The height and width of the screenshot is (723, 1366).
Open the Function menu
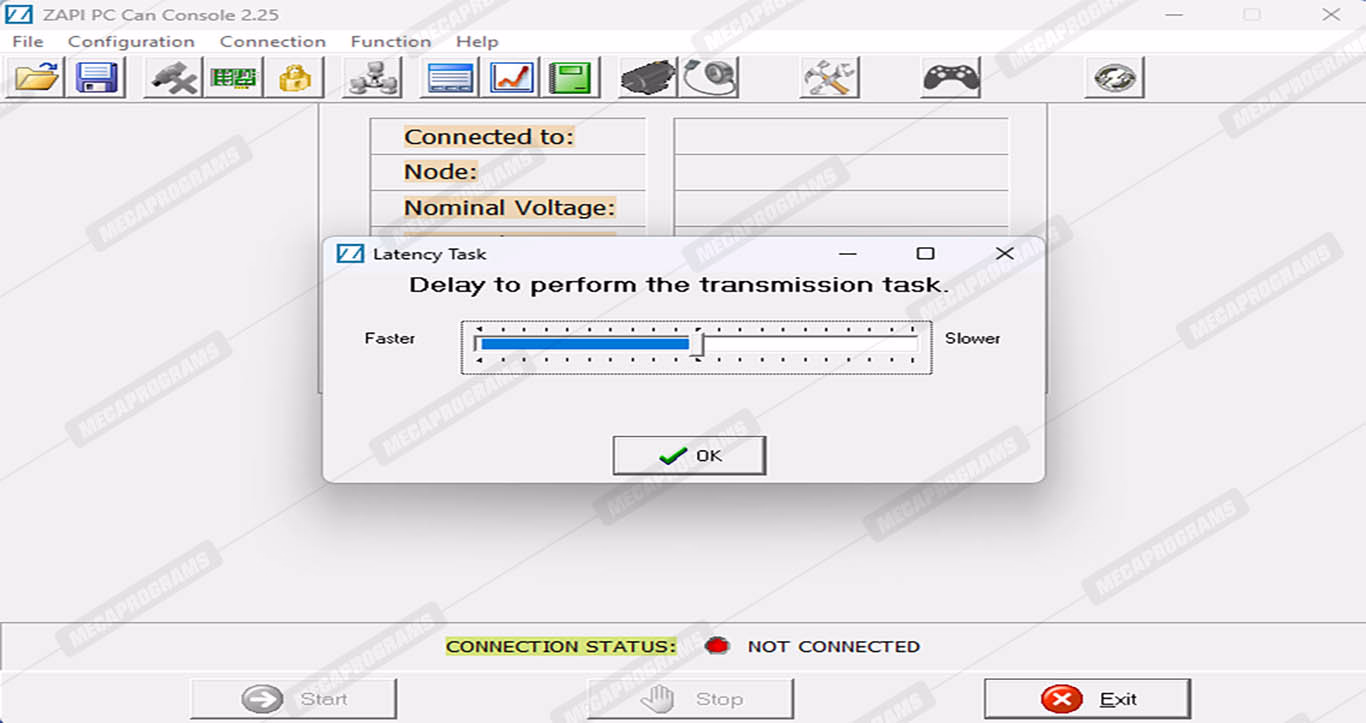click(391, 41)
